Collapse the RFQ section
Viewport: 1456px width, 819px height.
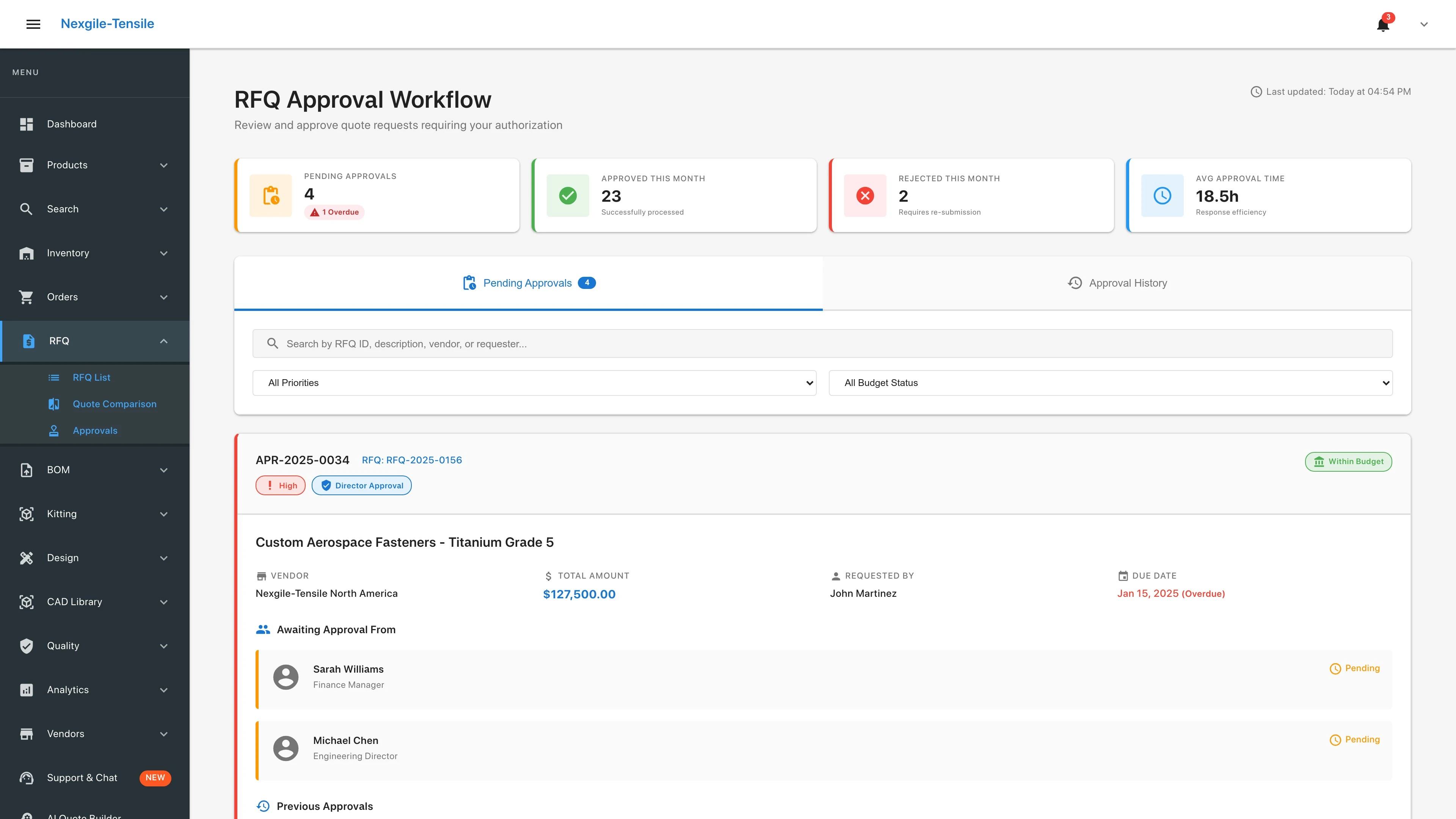163,341
